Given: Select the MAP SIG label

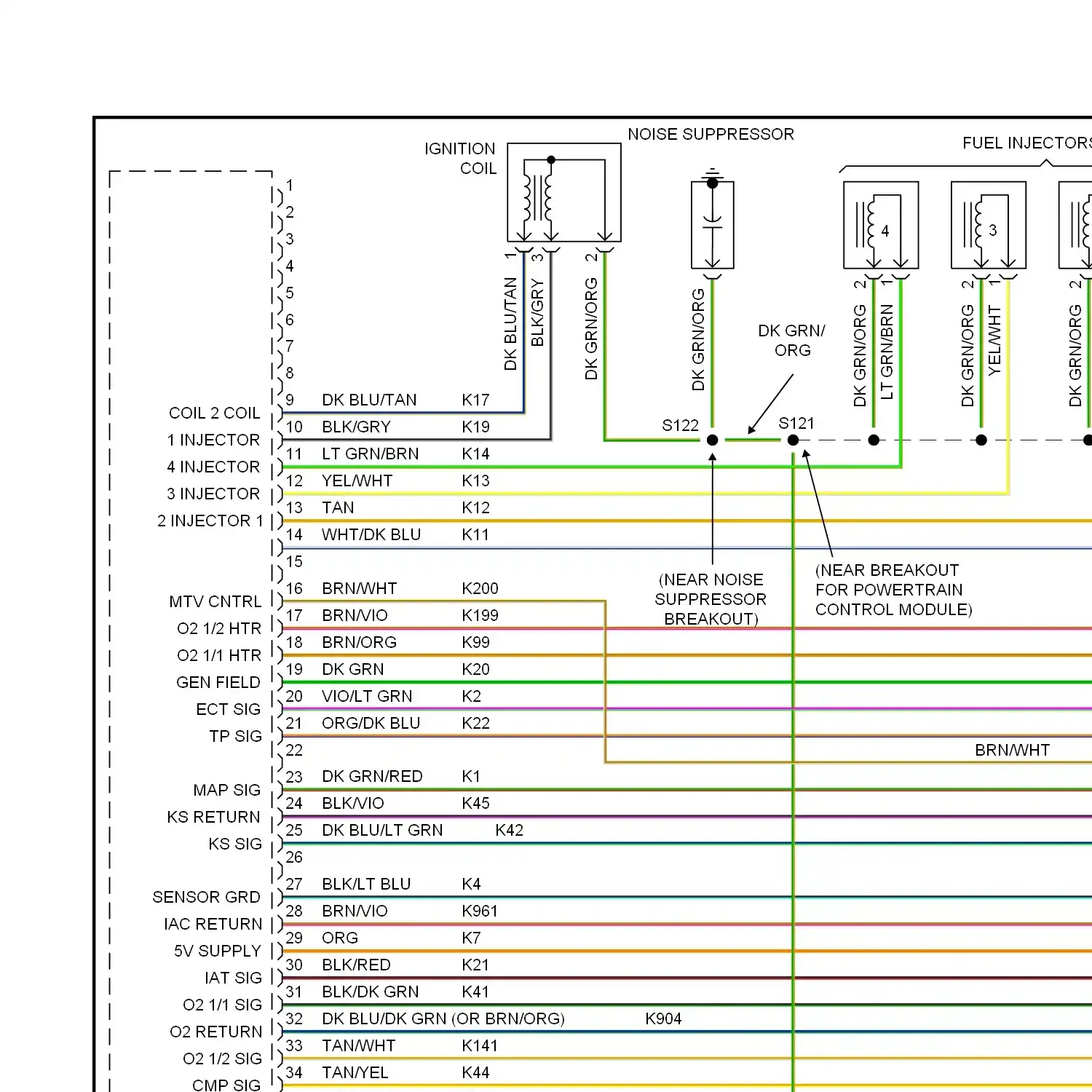Looking at the screenshot, I should (227, 790).
